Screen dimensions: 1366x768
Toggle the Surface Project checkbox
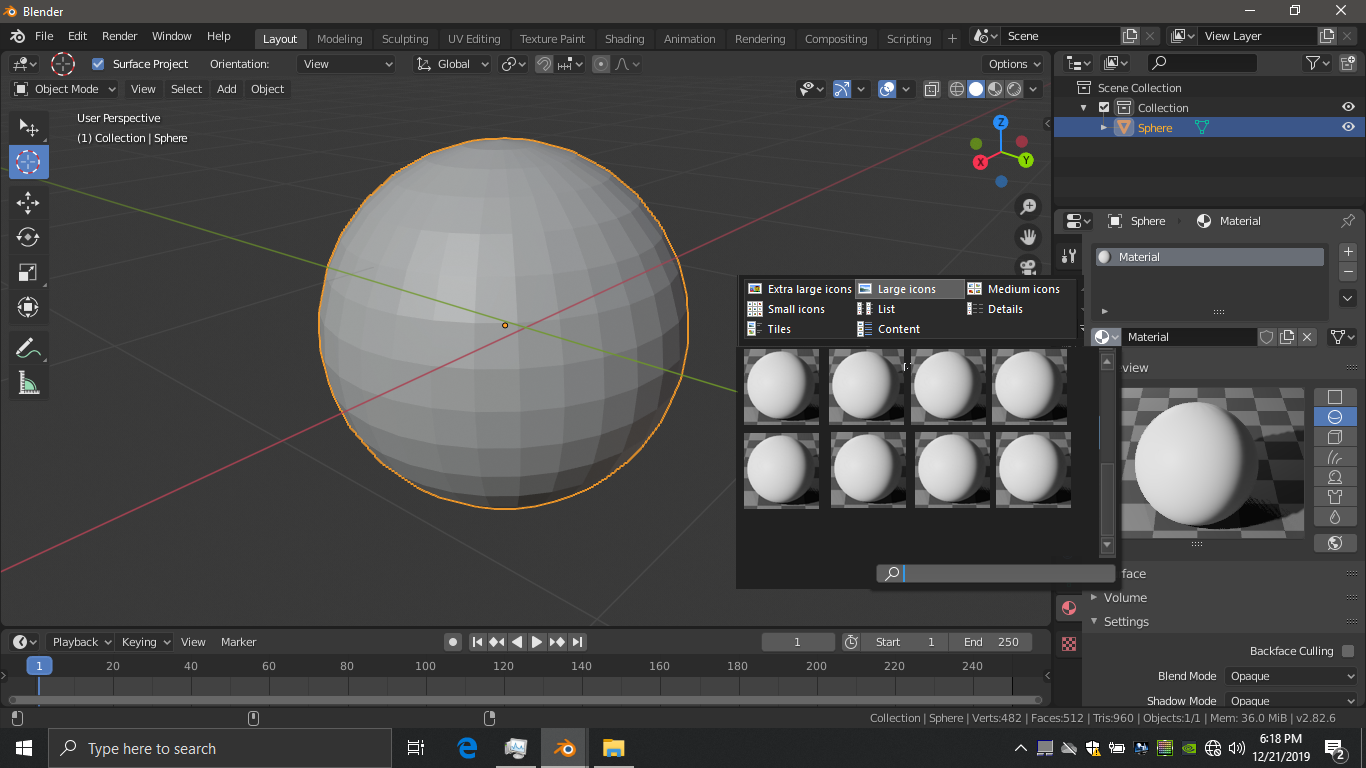coord(98,64)
